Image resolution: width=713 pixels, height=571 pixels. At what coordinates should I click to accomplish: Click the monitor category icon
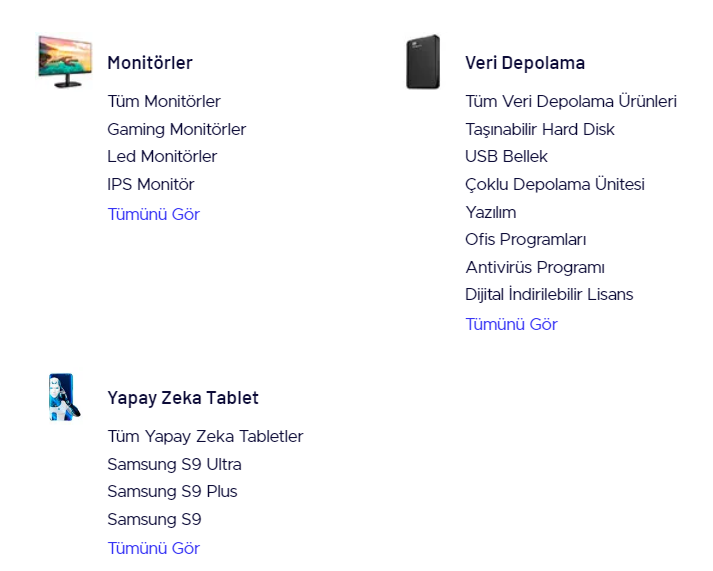[x=64, y=61]
